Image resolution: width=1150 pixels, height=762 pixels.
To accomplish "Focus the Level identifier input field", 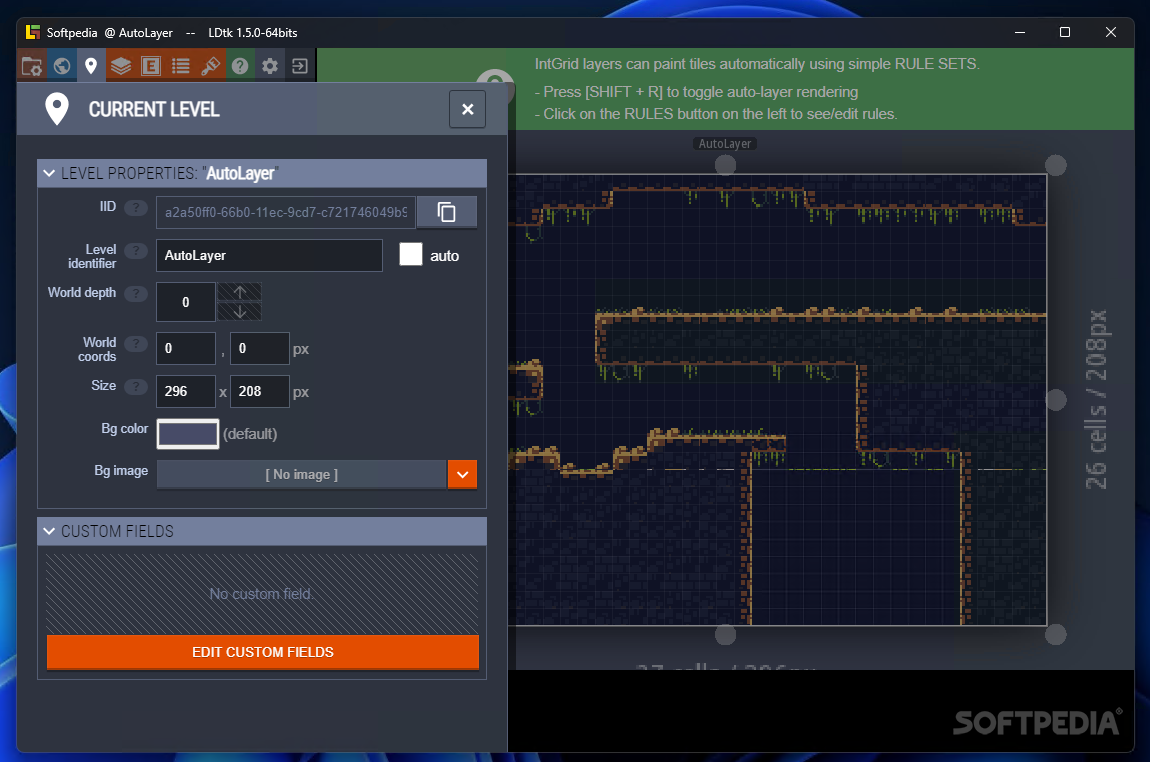I will click(x=269, y=255).
